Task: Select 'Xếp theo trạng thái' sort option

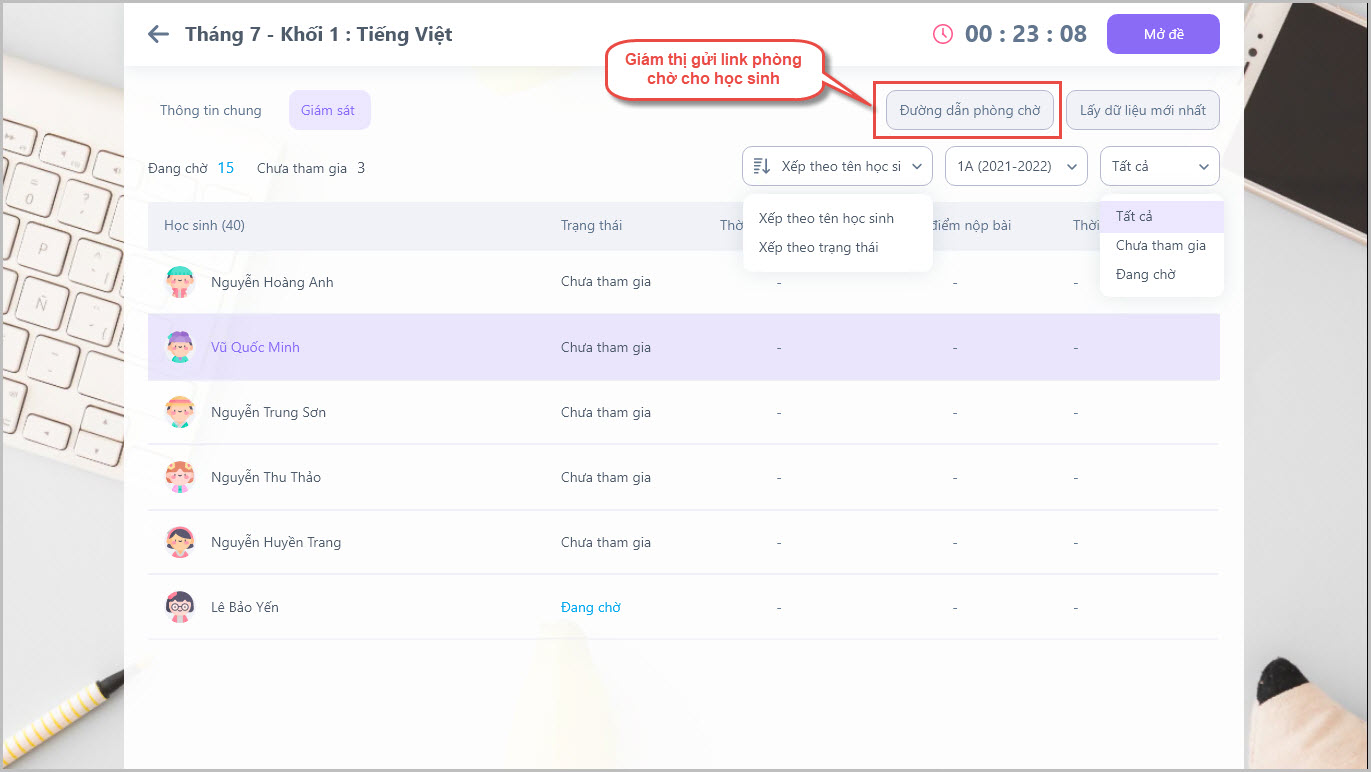Action: (818, 247)
